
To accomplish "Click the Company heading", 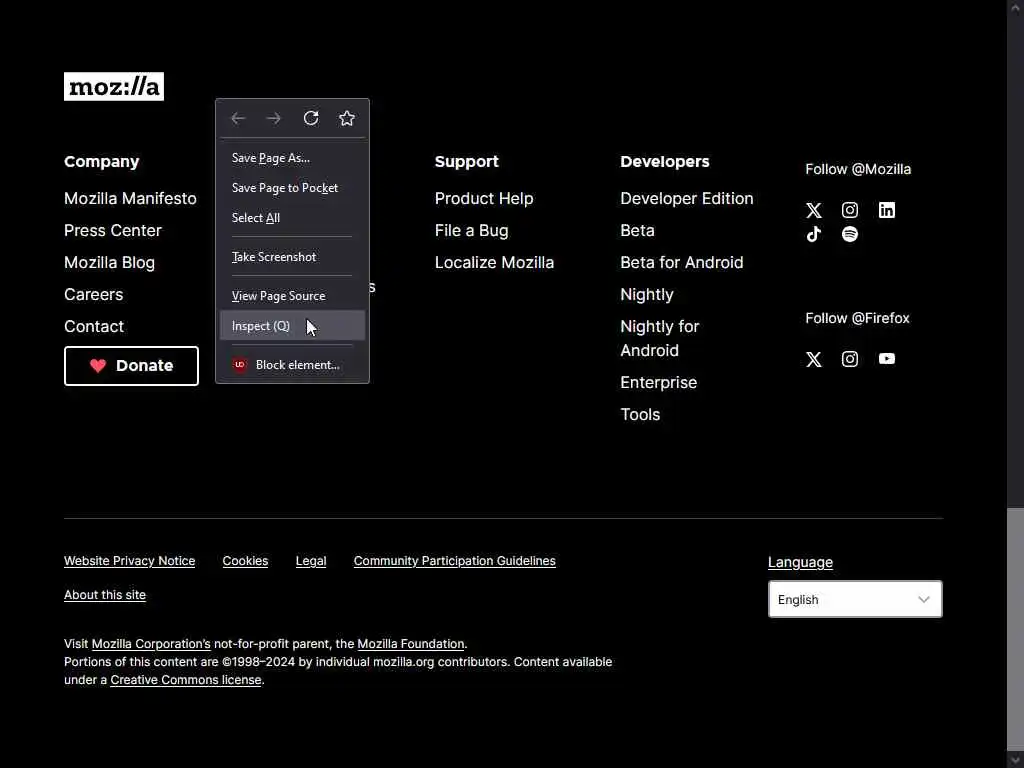I will [x=101, y=162].
